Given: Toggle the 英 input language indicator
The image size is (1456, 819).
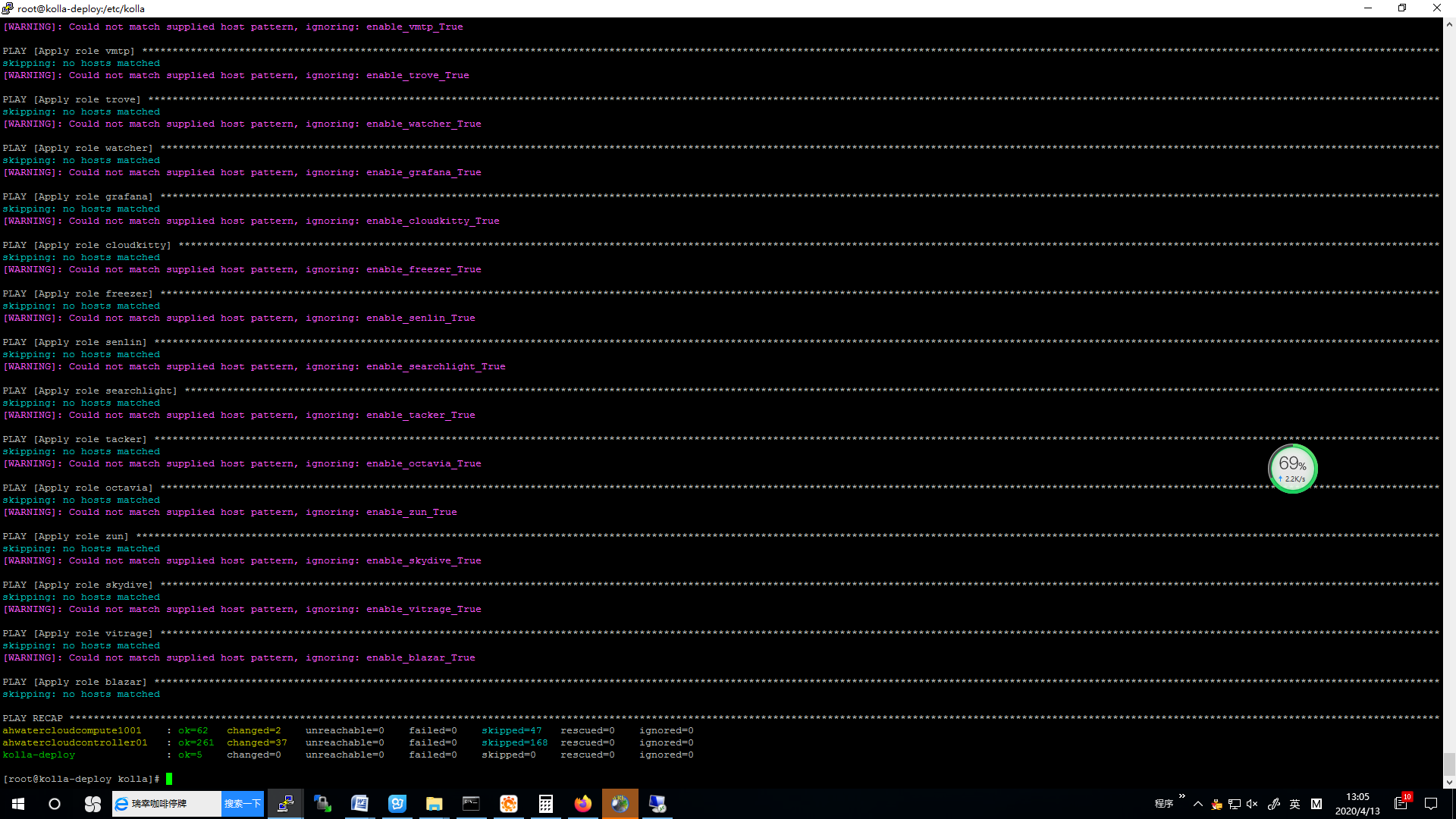Looking at the screenshot, I should pos(1294,804).
